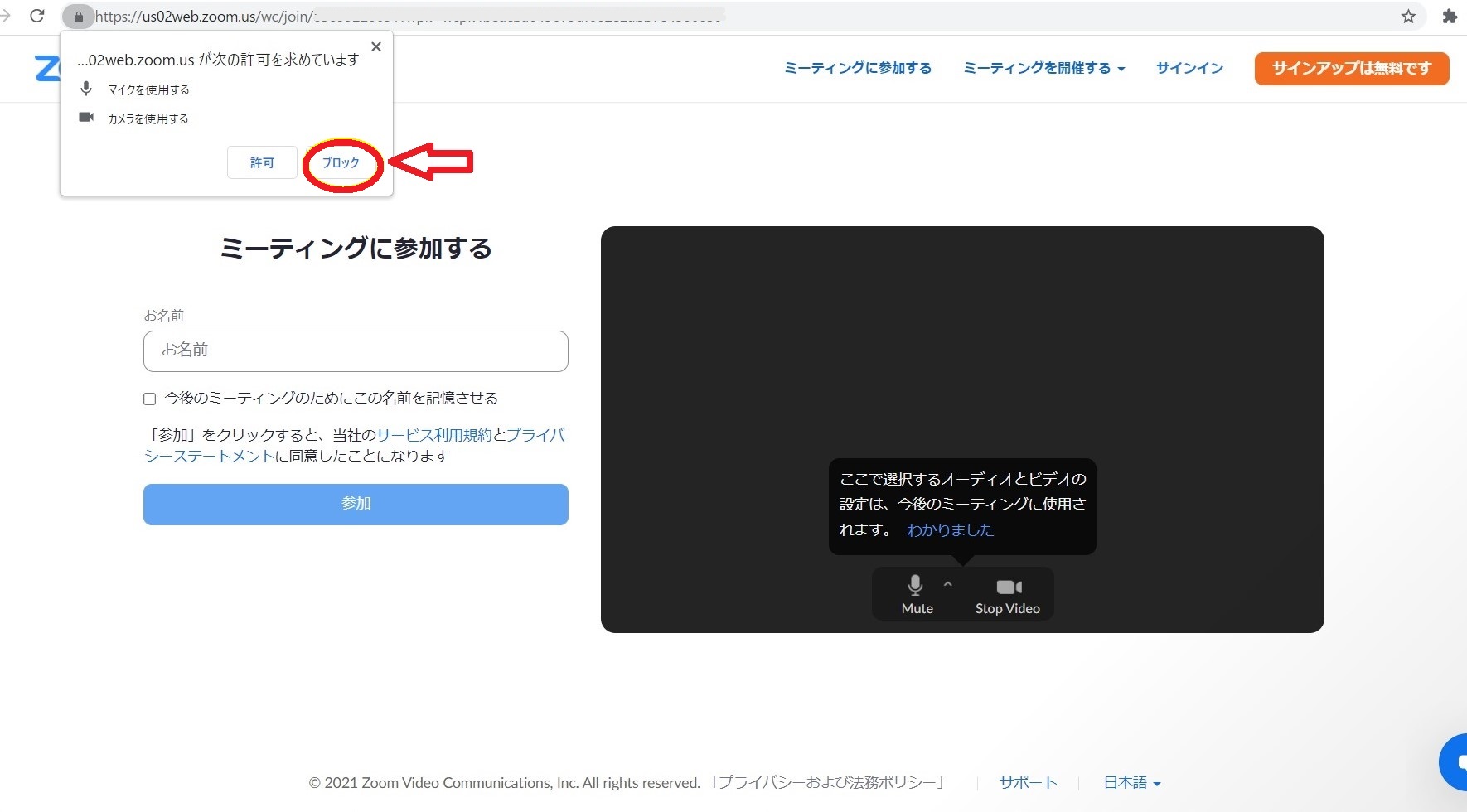Open ミーティングに参加する in top navigation
Viewport: 1467px width, 812px height.
click(858, 68)
